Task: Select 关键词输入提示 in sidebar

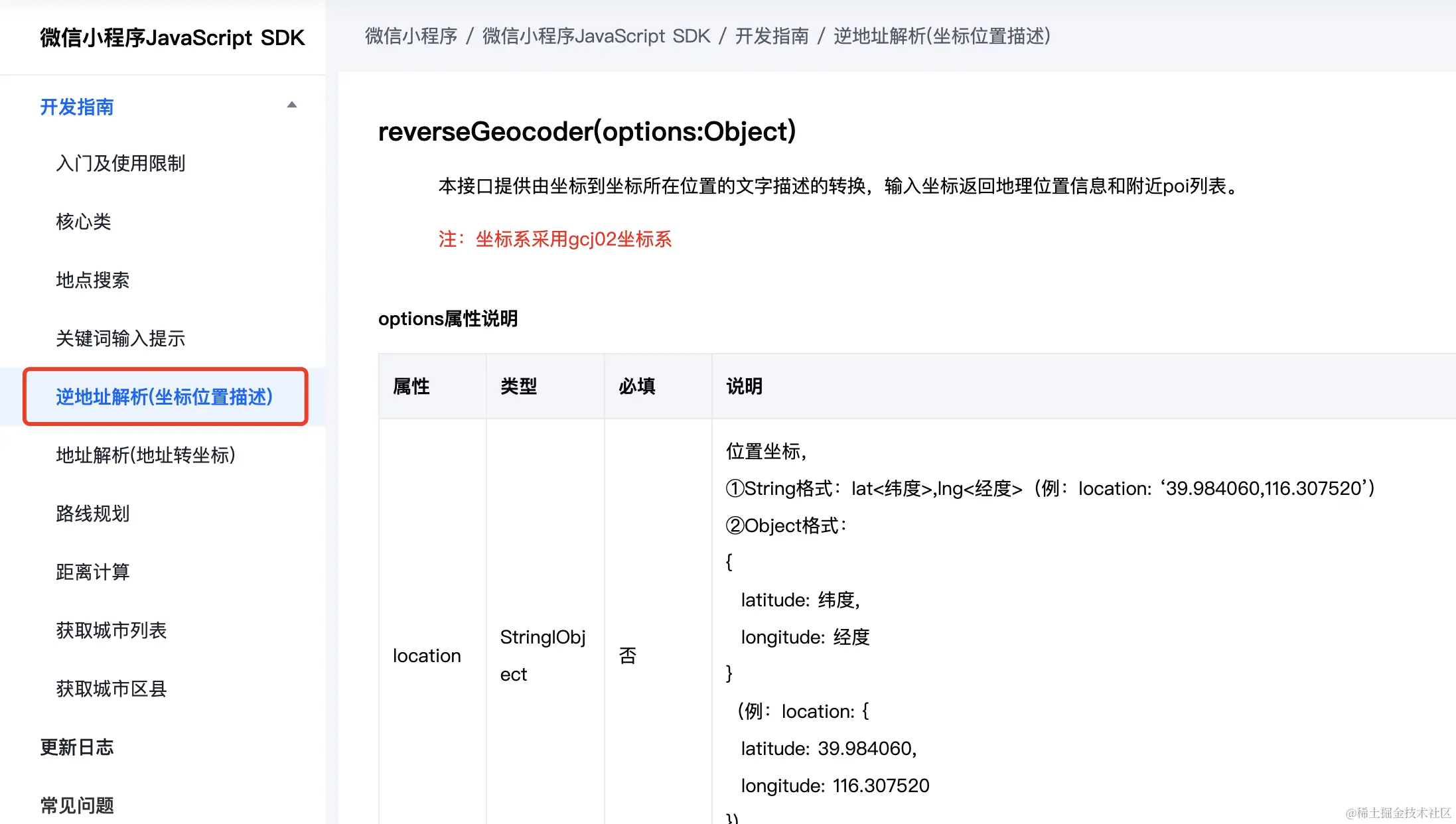Action: [120, 339]
